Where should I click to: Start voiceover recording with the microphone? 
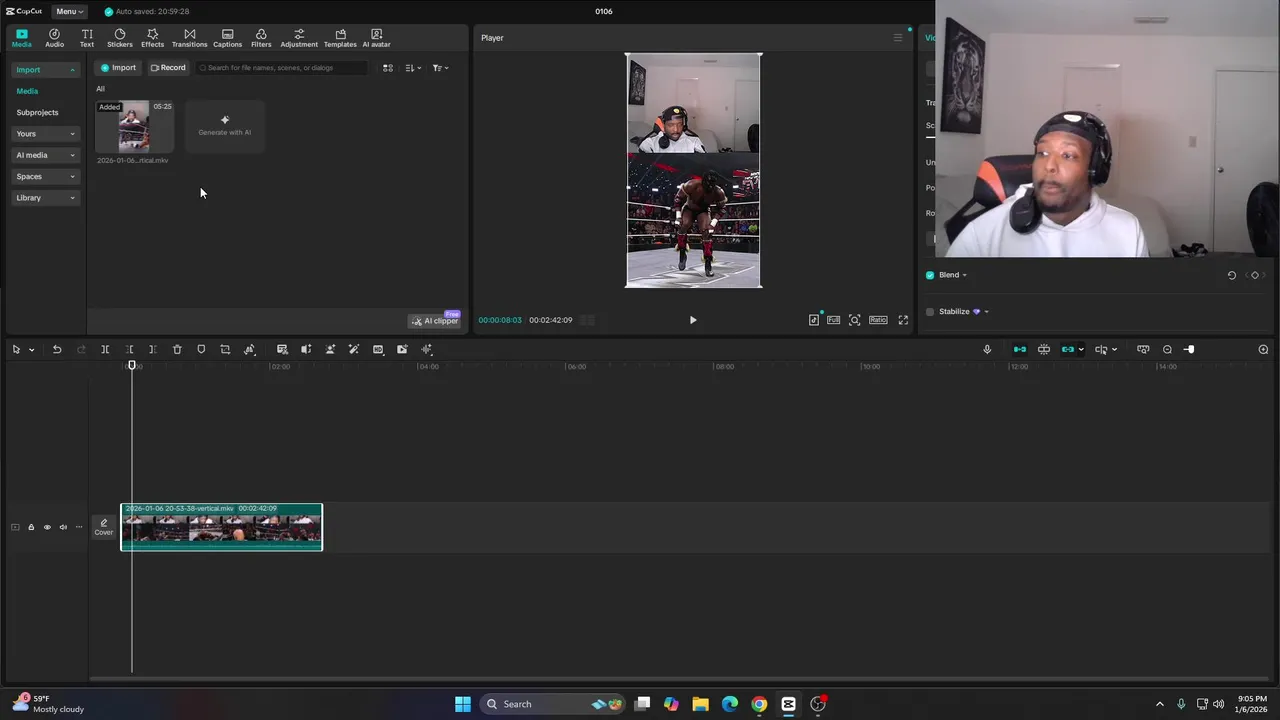[987, 349]
